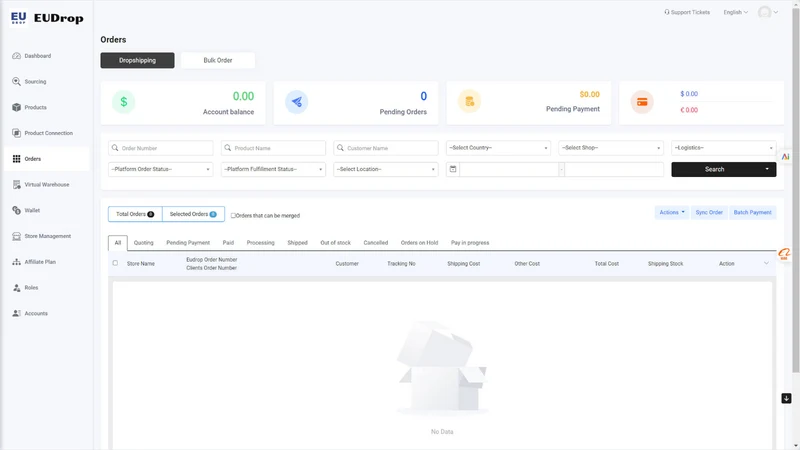Click the Order Number search field
This screenshot has width=800, height=450.
pyautogui.click(x=160, y=148)
